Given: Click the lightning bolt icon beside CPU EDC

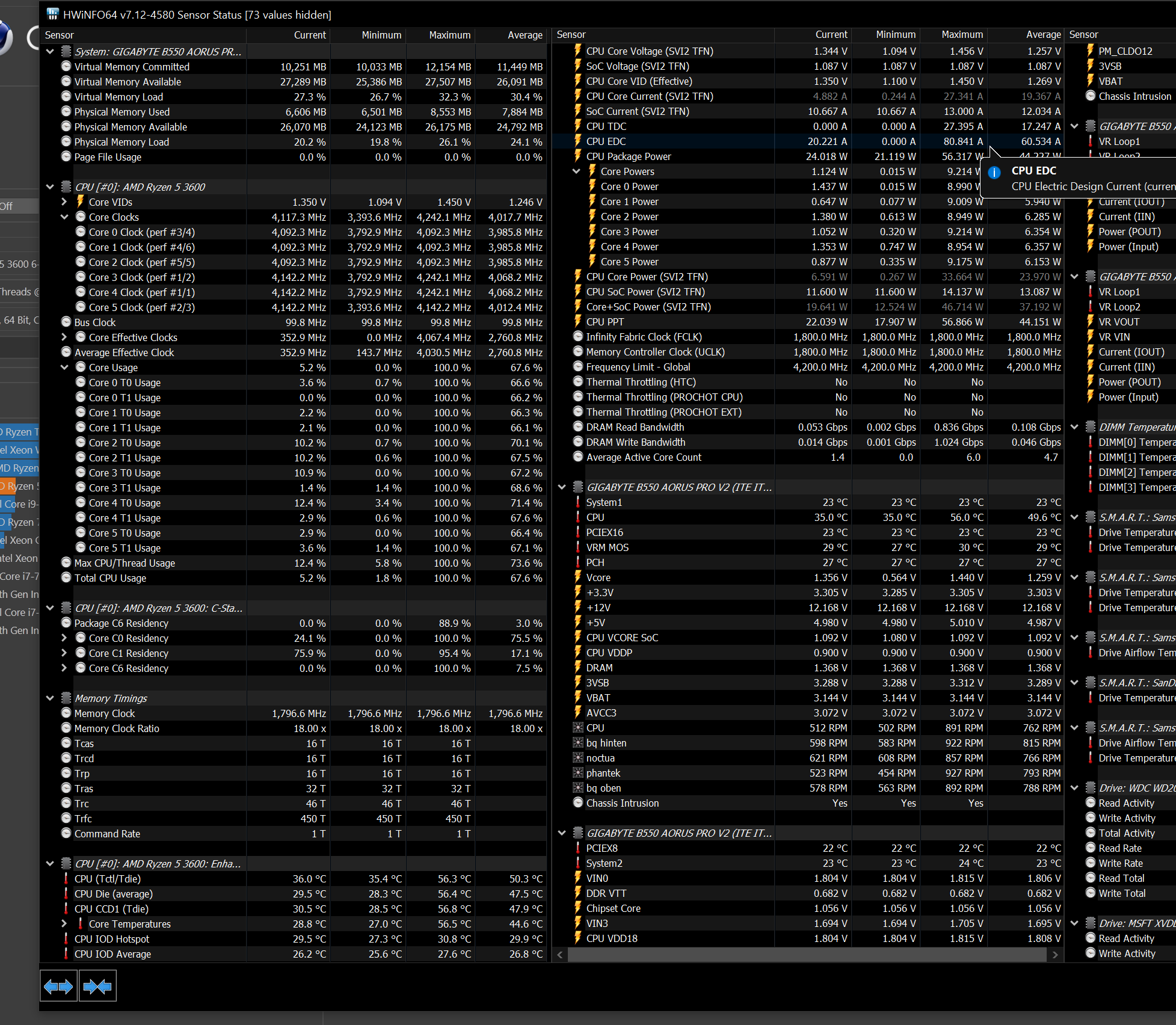Looking at the screenshot, I should click(577, 141).
